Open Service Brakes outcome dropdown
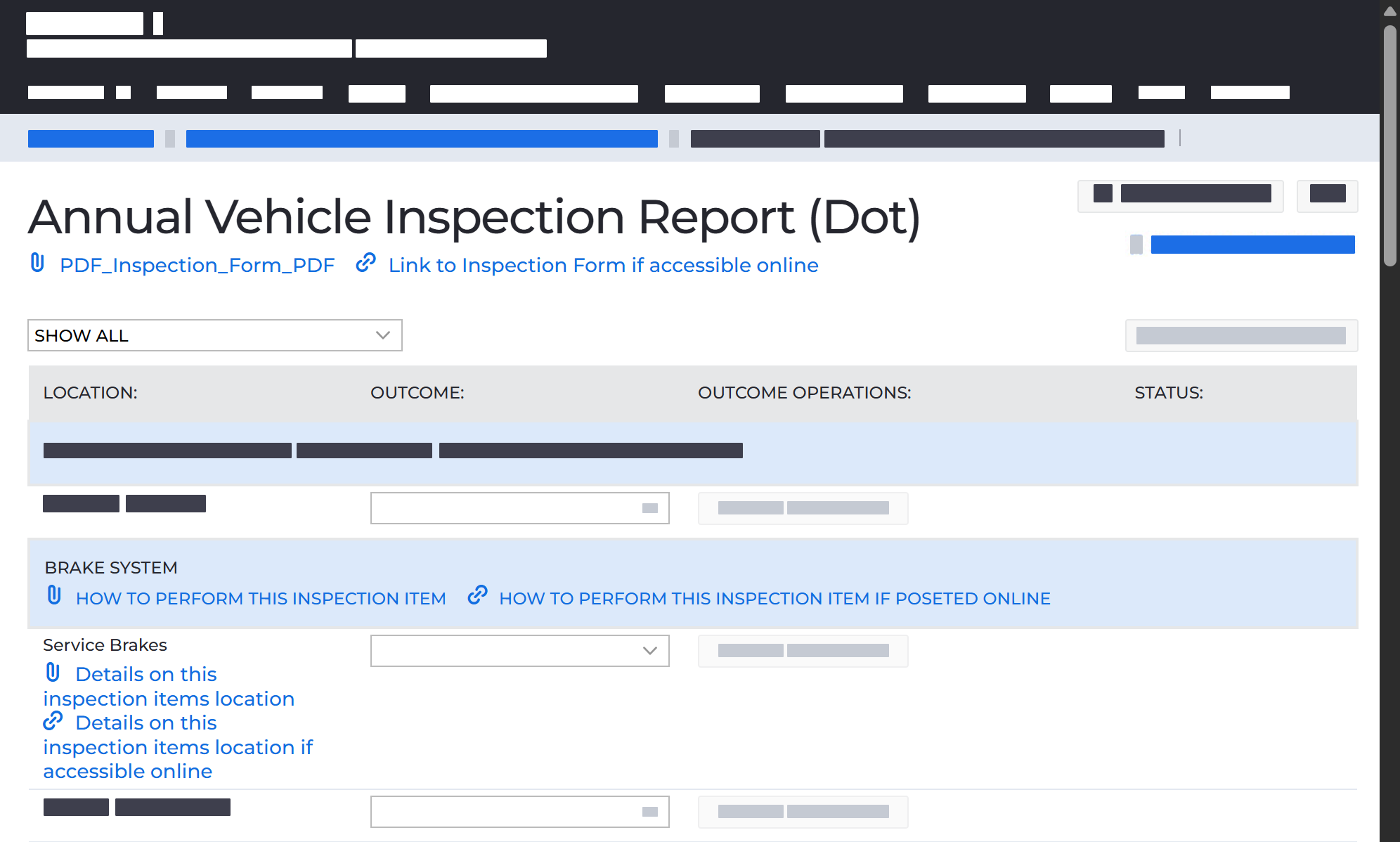Viewport: 1400px width, 842px height. click(520, 651)
